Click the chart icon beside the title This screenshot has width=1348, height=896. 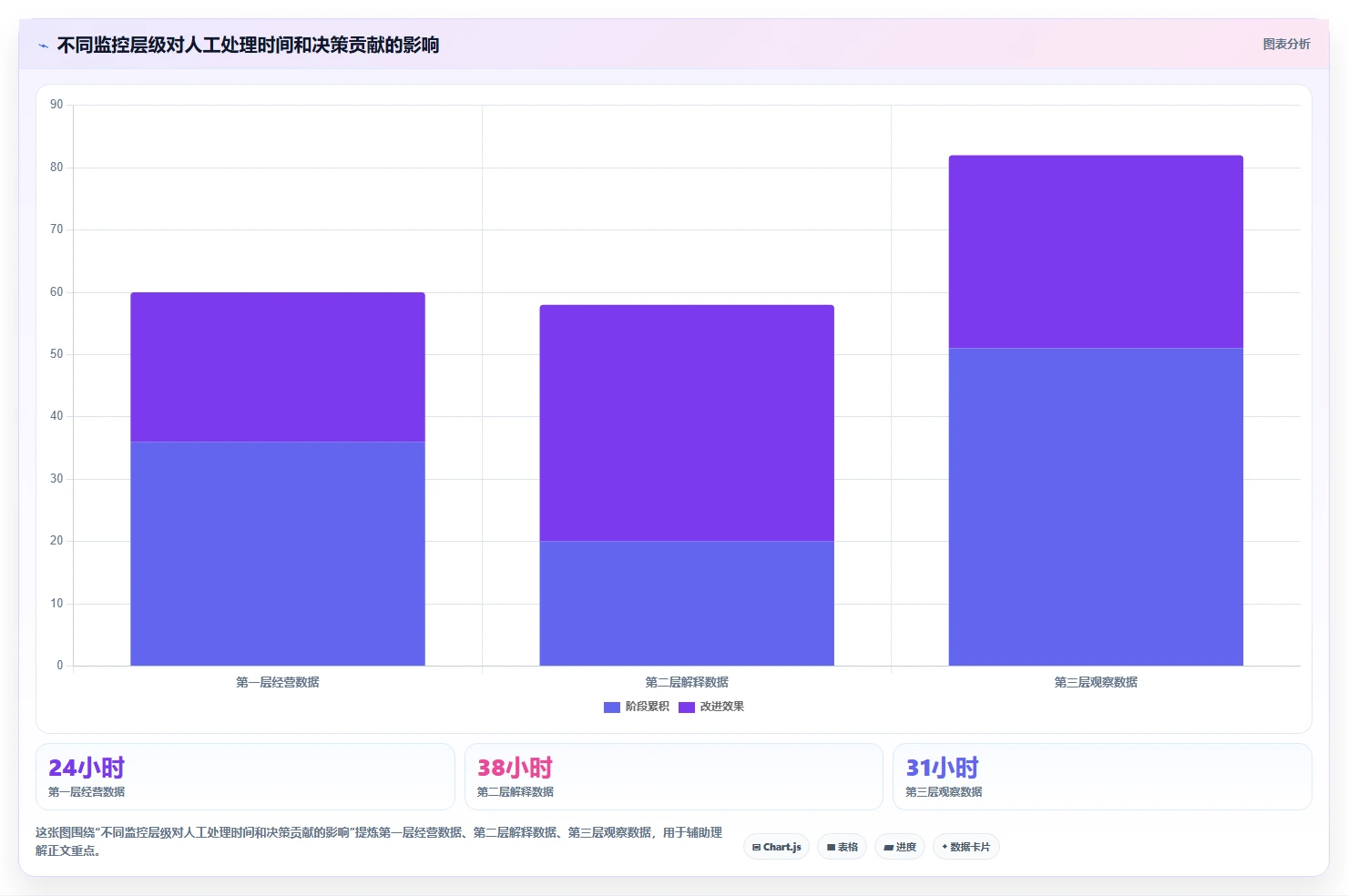point(43,46)
